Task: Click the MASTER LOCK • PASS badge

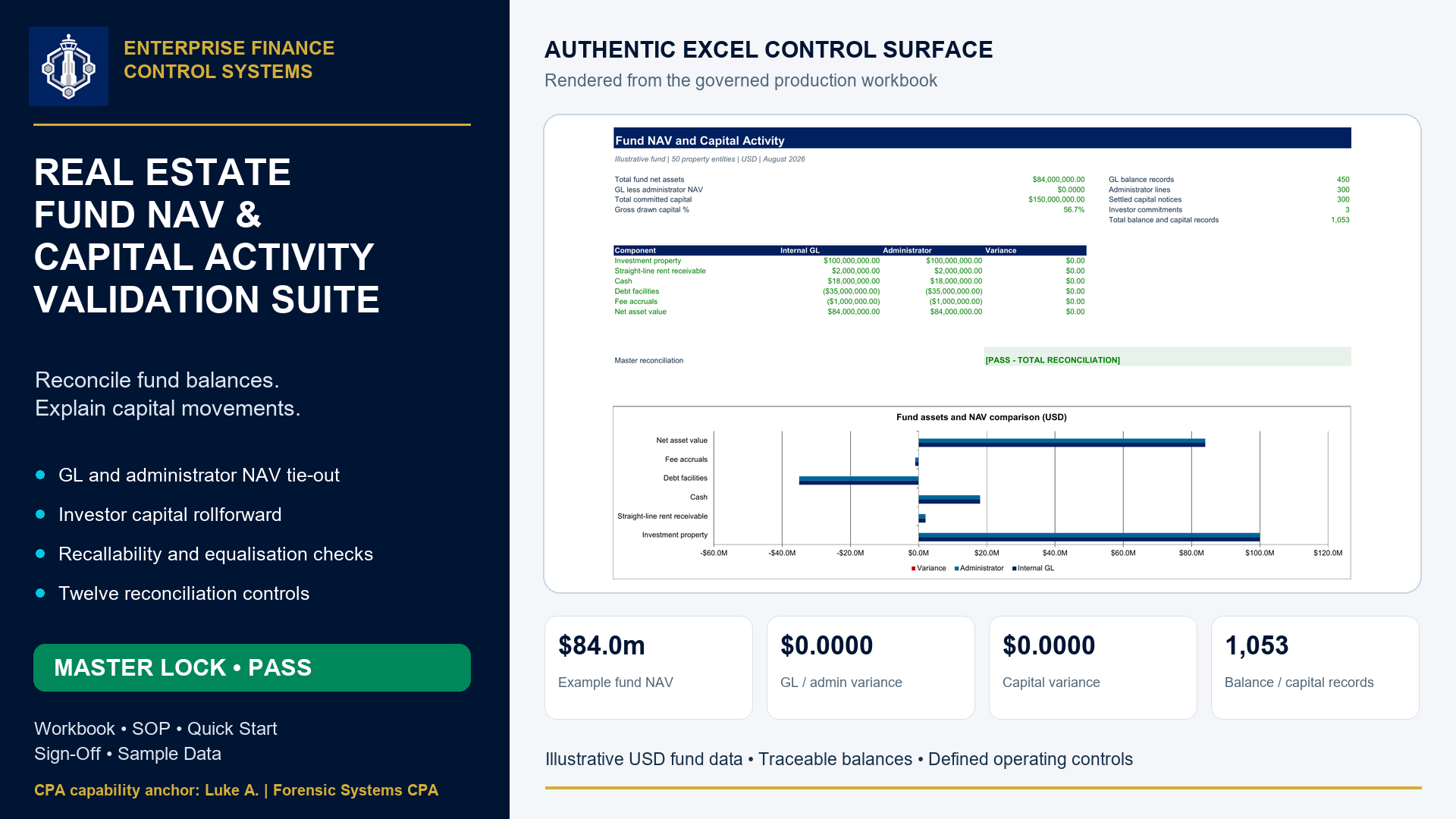Action: click(252, 667)
